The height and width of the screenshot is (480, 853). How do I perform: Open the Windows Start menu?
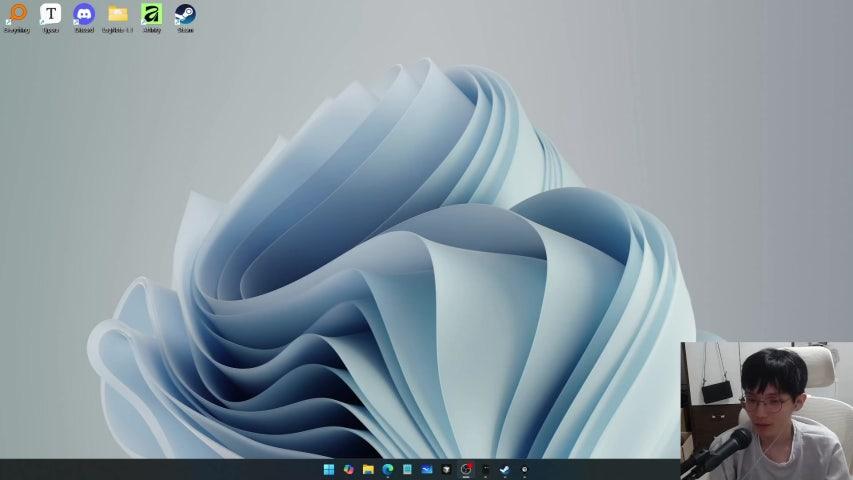(329, 469)
